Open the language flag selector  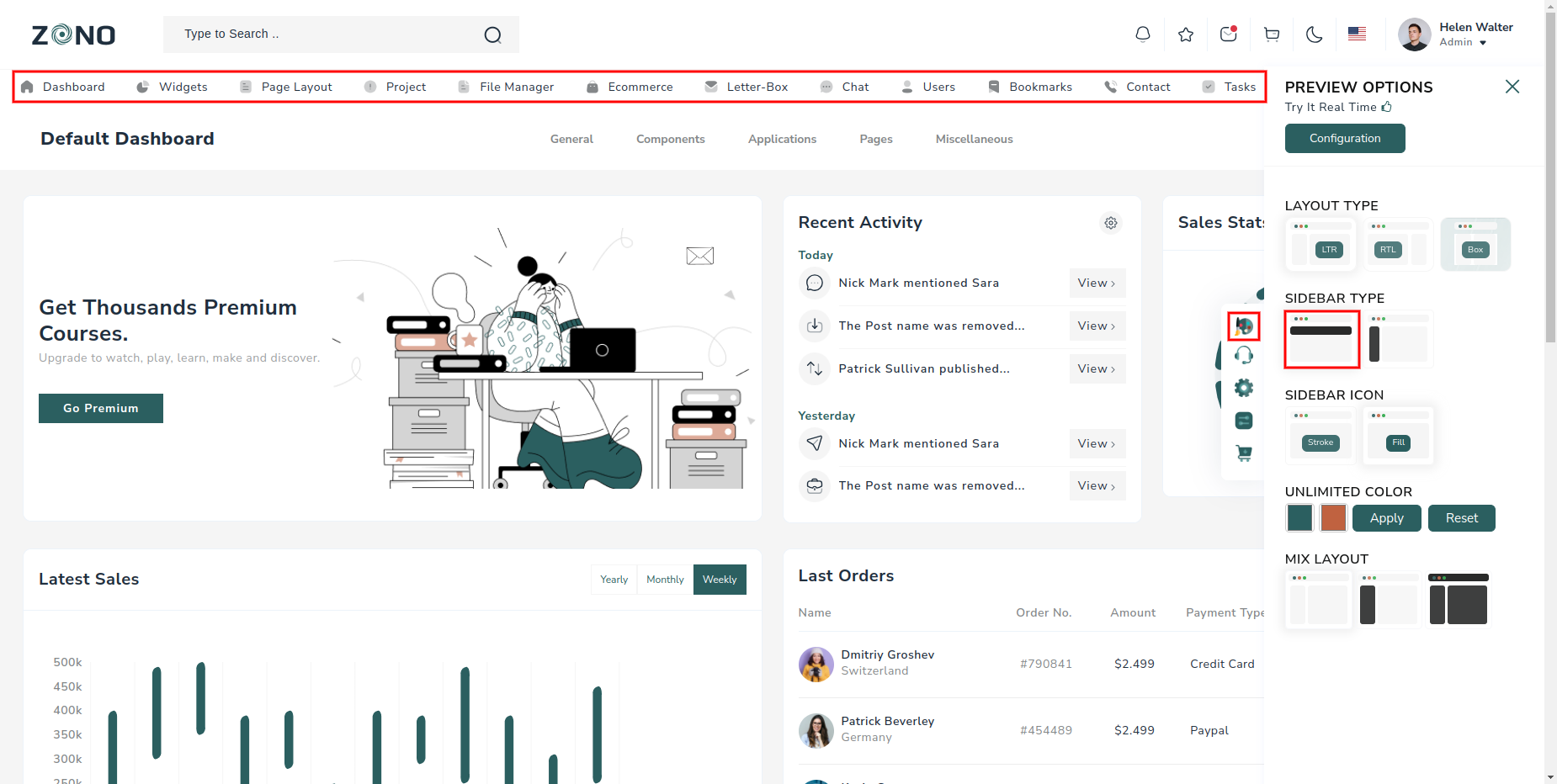(x=1357, y=34)
